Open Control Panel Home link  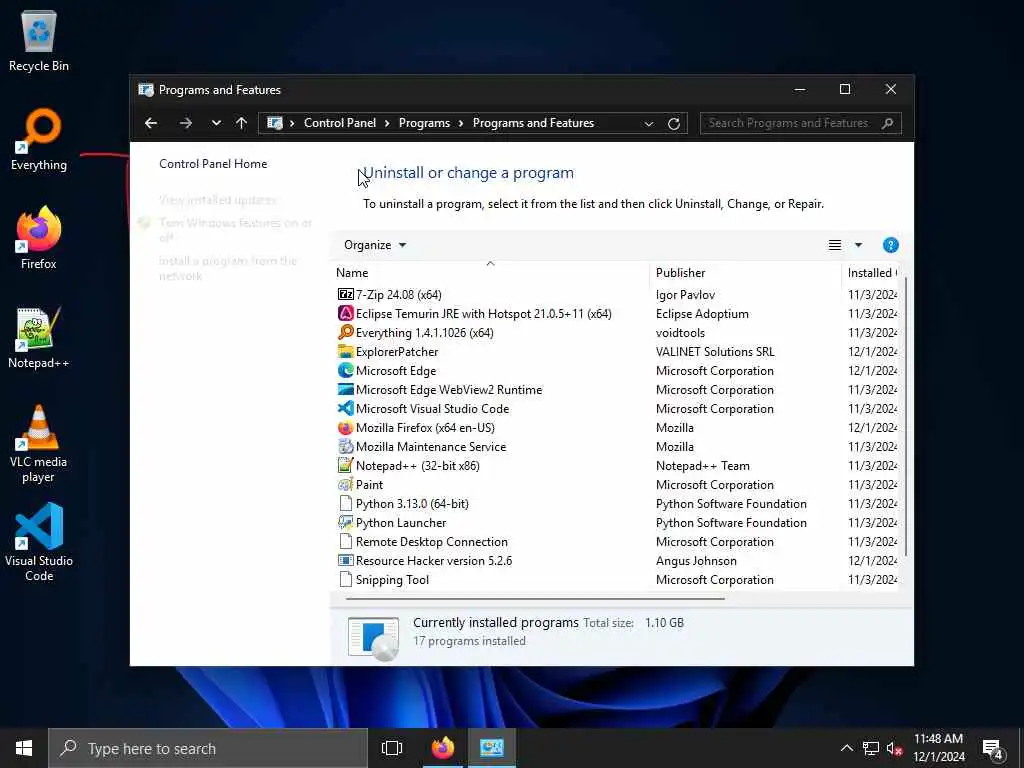point(213,164)
